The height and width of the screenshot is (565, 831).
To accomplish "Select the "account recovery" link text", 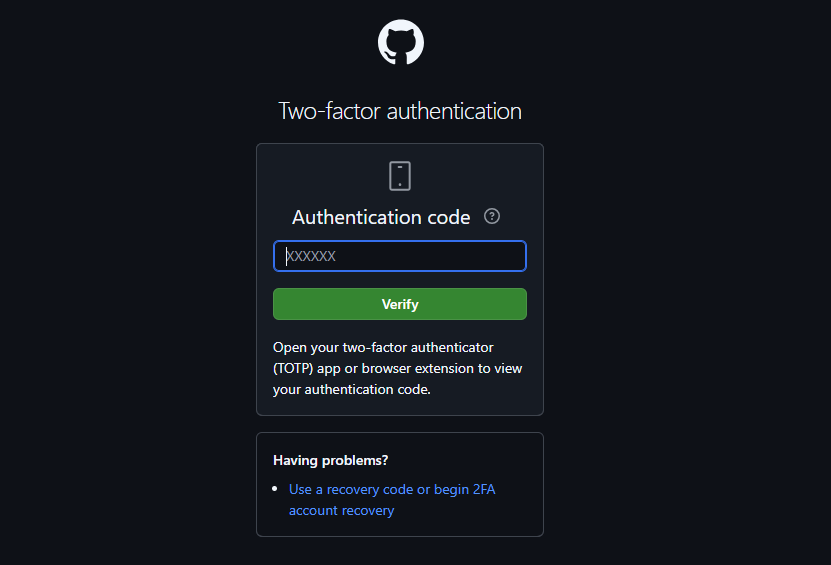I will [x=342, y=510].
